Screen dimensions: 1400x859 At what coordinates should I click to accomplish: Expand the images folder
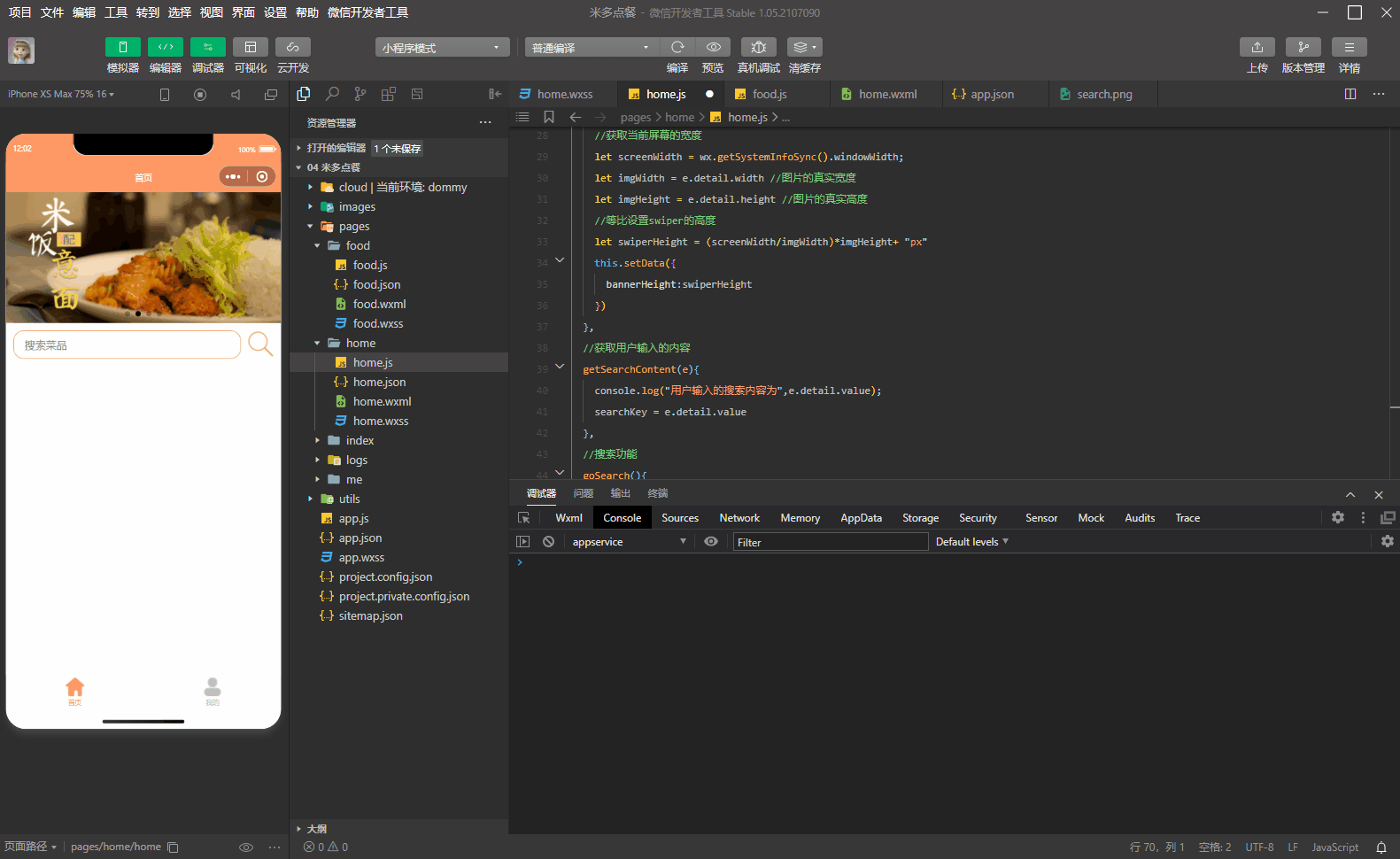(310, 206)
